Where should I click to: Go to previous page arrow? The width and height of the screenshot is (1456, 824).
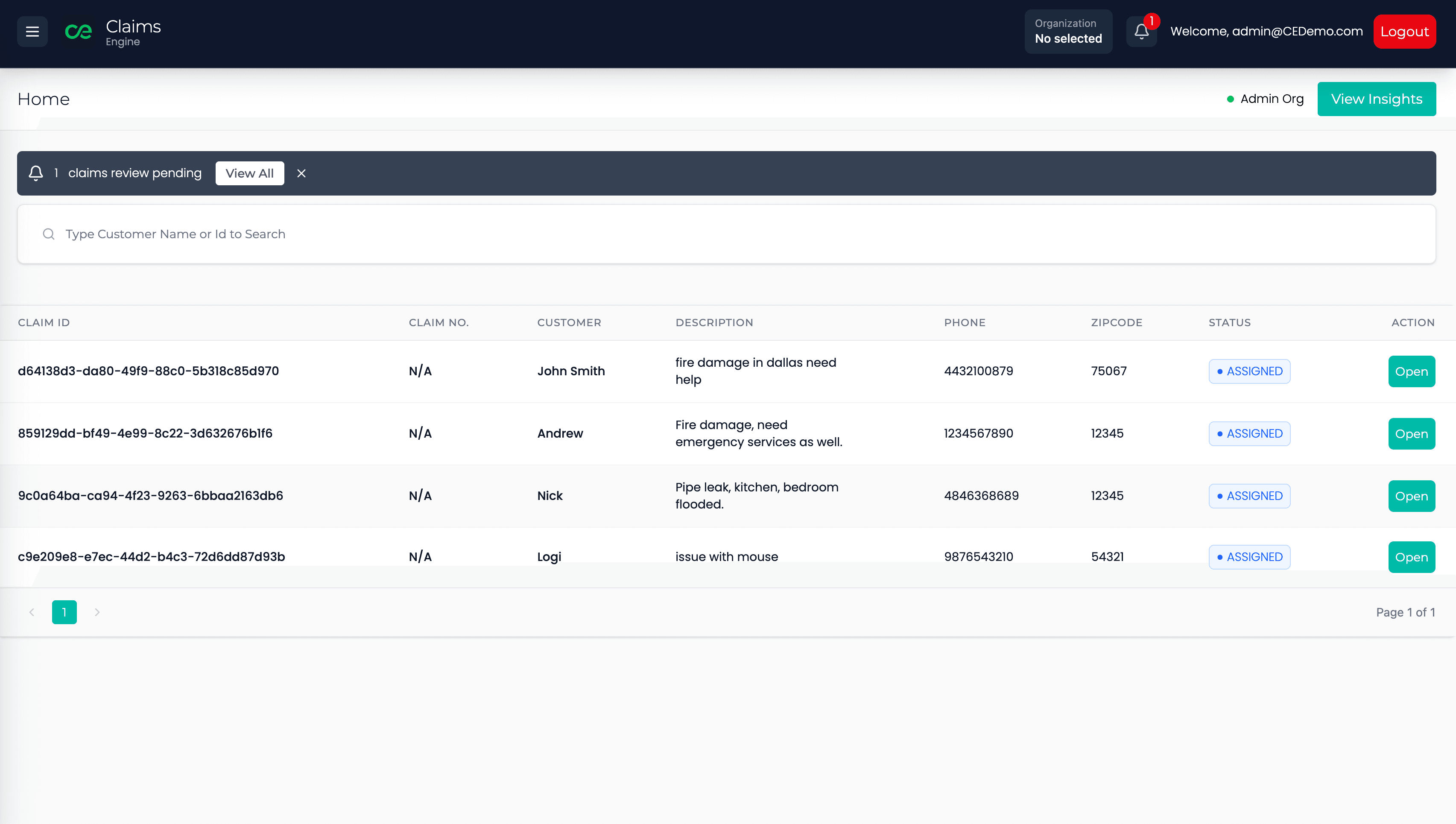point(32,612)
